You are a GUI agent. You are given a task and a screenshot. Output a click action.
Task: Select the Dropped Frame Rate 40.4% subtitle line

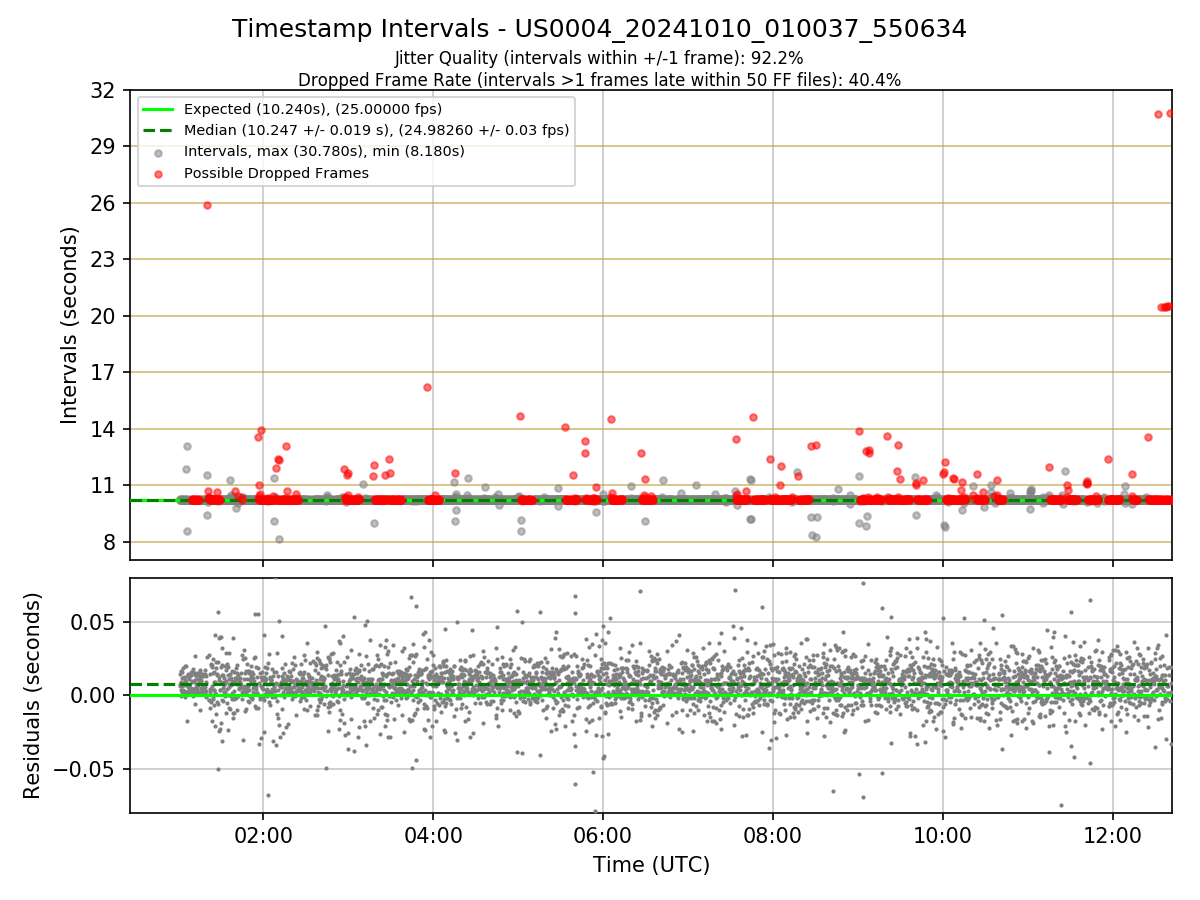[x=599, y=80]
